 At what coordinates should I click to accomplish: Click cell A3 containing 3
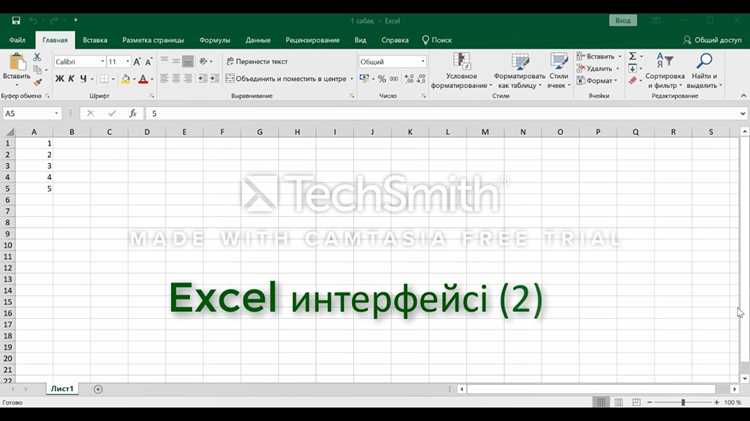pos(34,166)
